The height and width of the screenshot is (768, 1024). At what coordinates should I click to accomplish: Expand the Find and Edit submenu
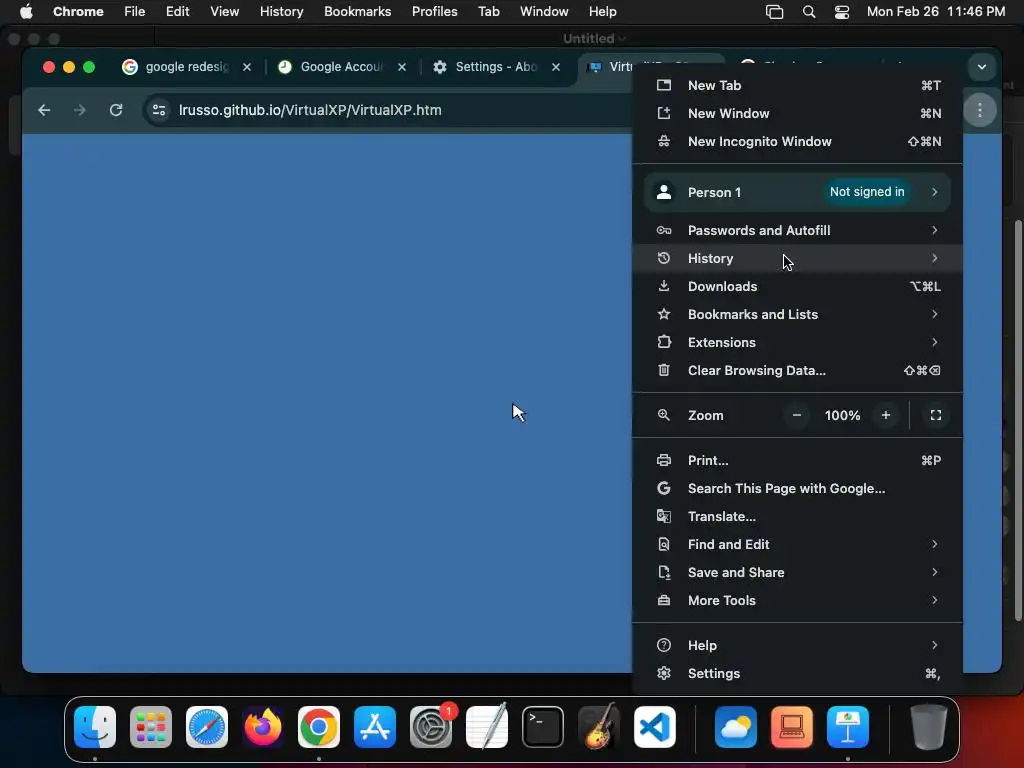[x=797, y=545]
